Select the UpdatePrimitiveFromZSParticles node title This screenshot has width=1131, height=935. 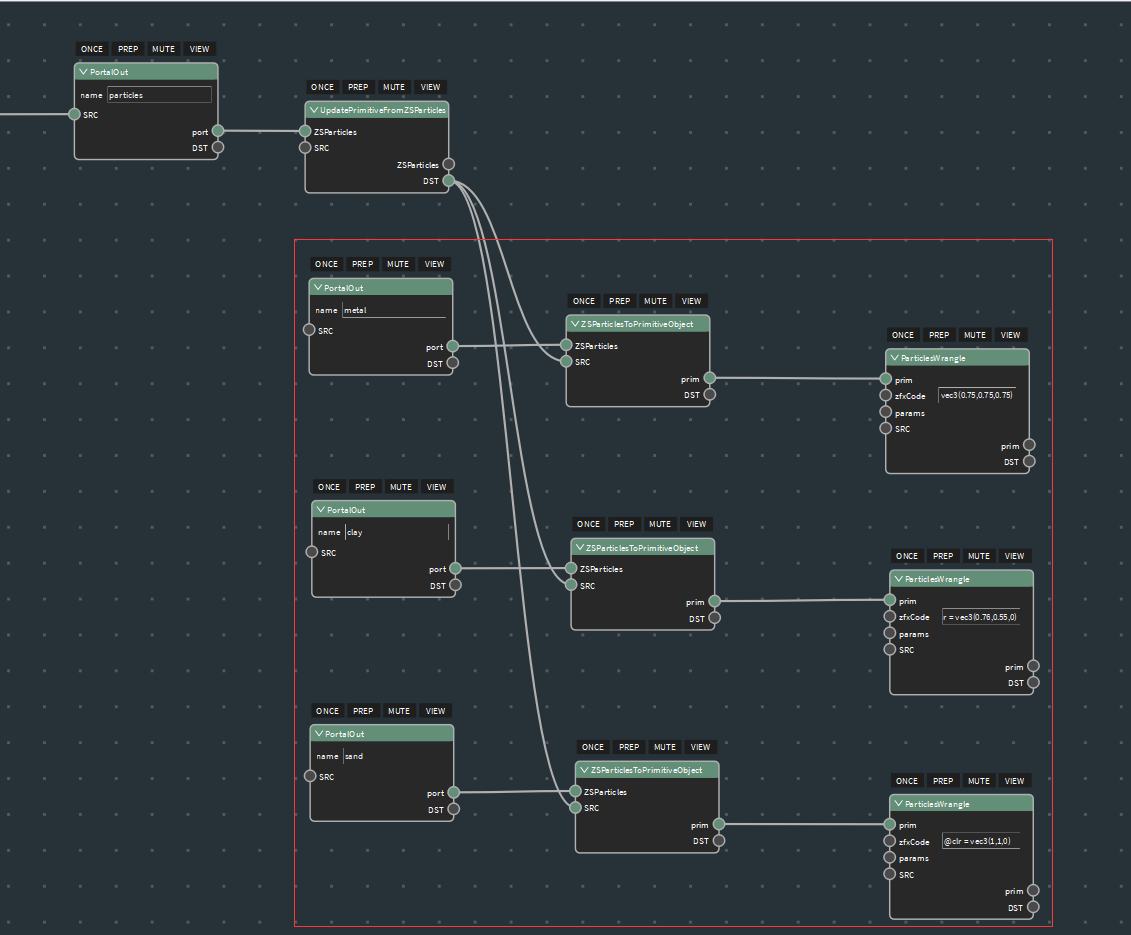pyautogui.click(x=383, y=110)
